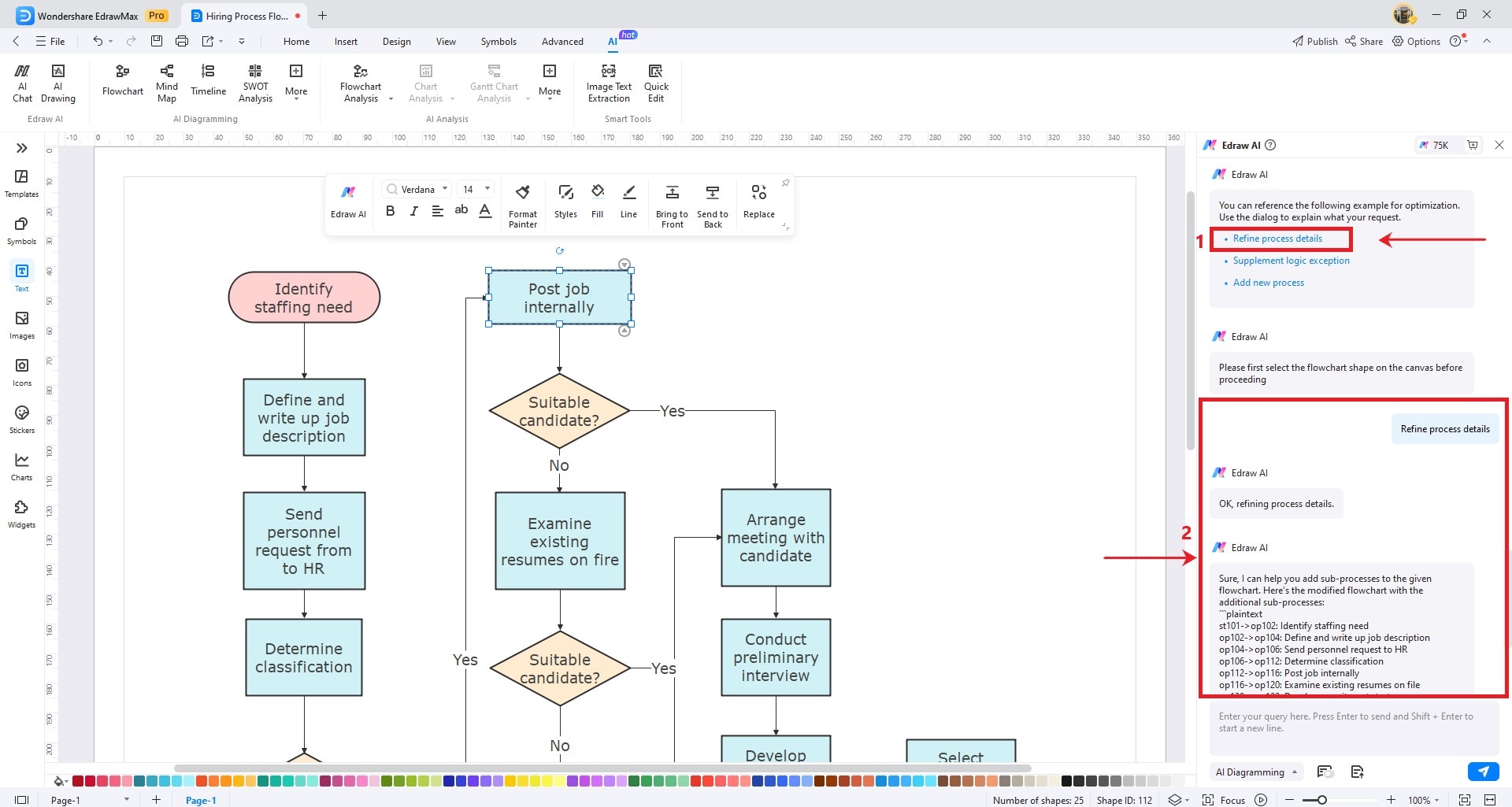Image resolution: width=1512 pixels, height=807 pixels.
Task: Open the File menu
Action: pyautogui.click(x=50, y=41)
